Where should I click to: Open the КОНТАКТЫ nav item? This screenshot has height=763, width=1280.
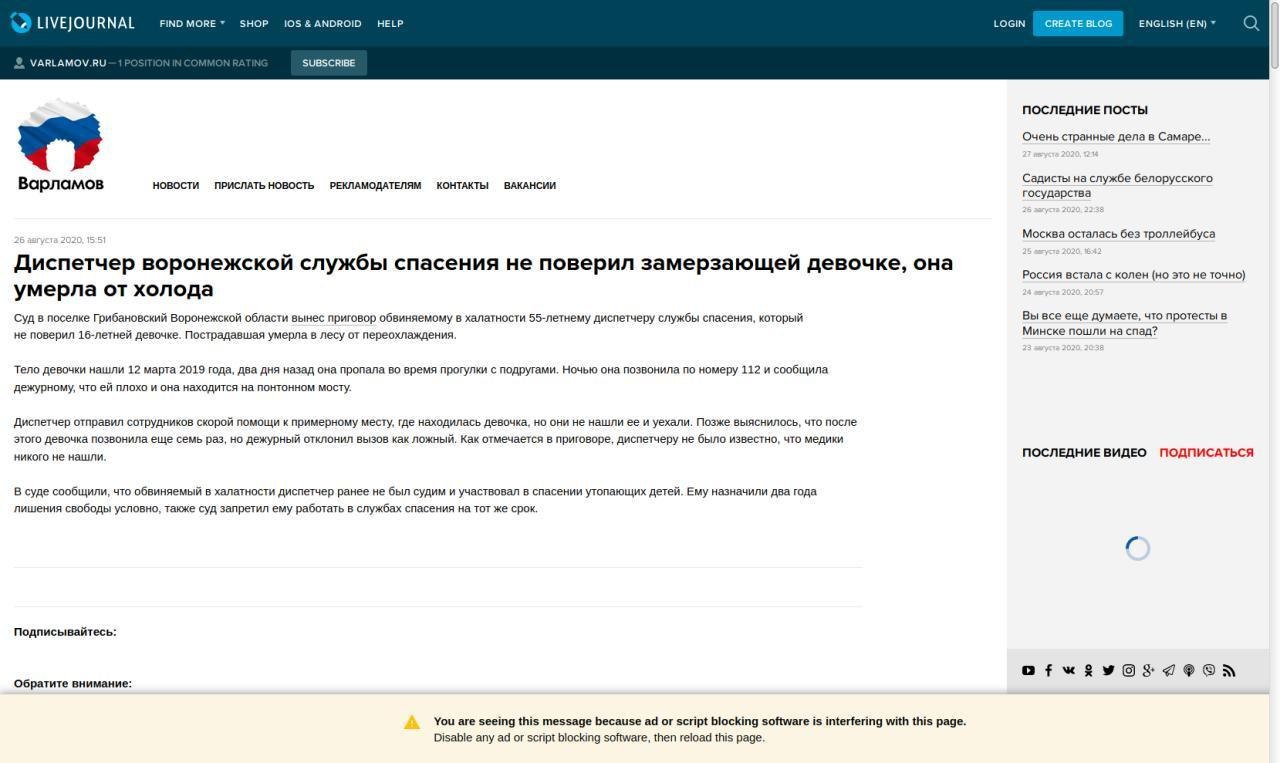462,185
